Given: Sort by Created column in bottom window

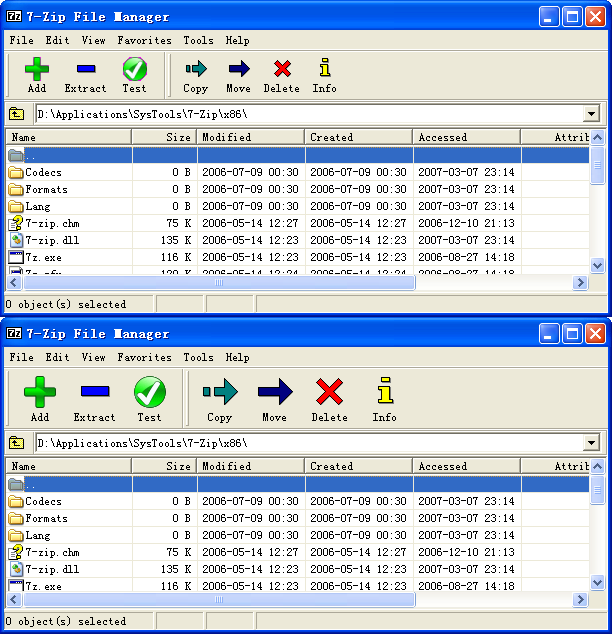Looking at the screenshot, I should click(359, 467).
